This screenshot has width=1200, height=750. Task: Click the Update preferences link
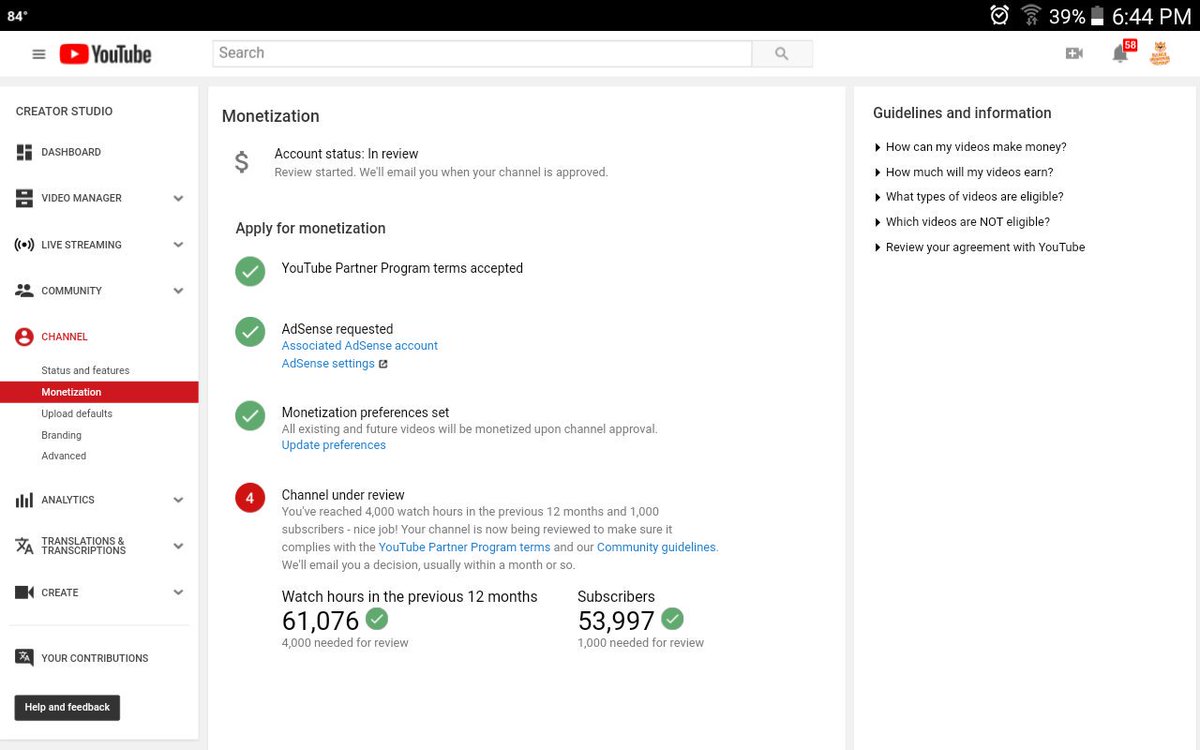[x=334, y=445]
